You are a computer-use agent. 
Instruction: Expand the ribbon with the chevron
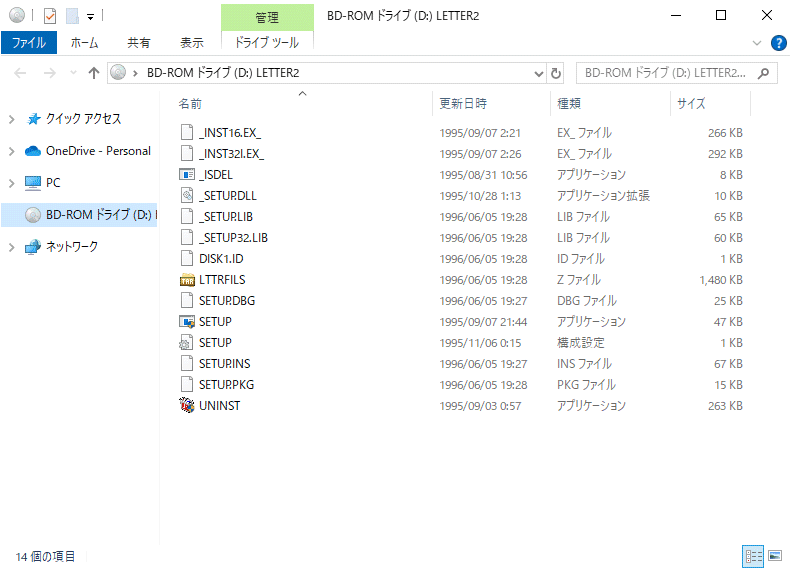(x=757, y=43)
